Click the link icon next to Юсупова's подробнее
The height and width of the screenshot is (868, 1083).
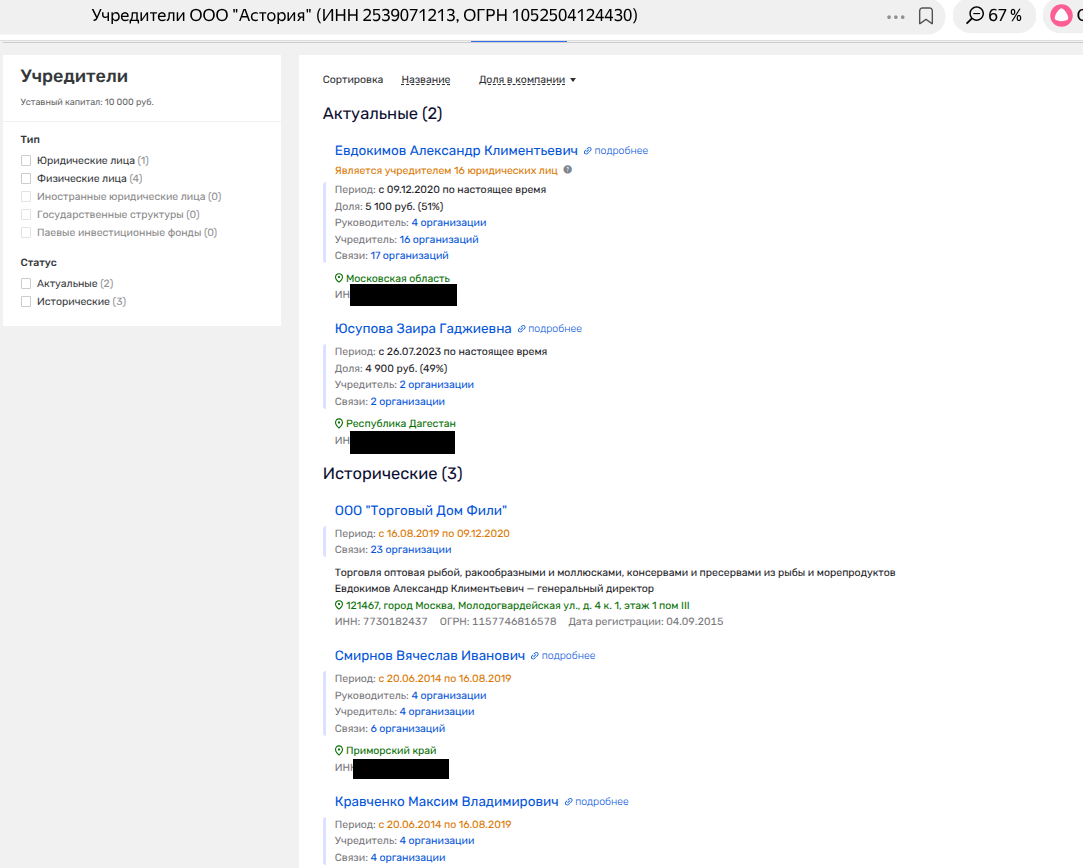point(521,329)
